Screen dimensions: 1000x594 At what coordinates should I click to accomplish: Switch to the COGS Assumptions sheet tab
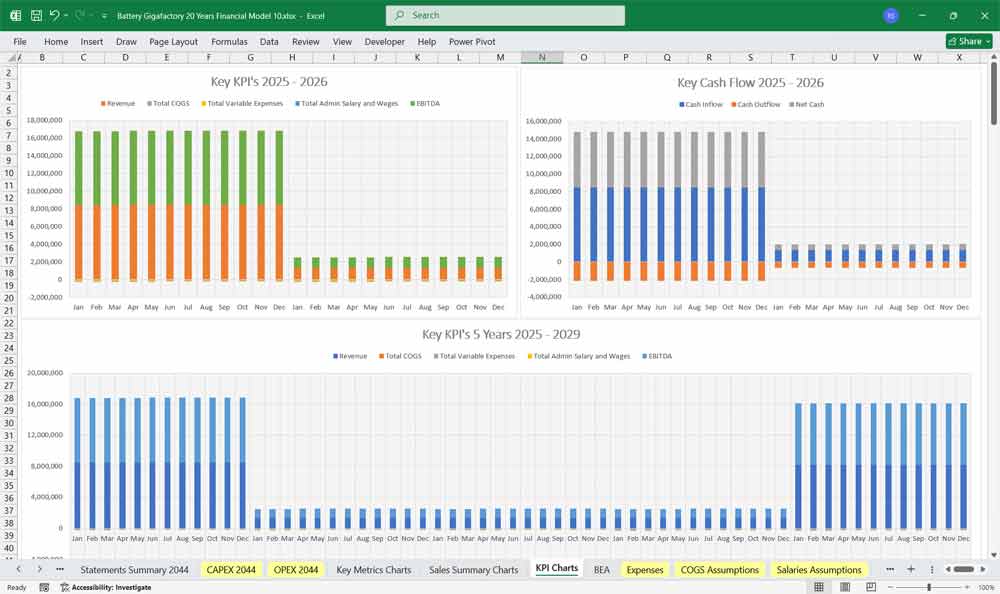719,569
